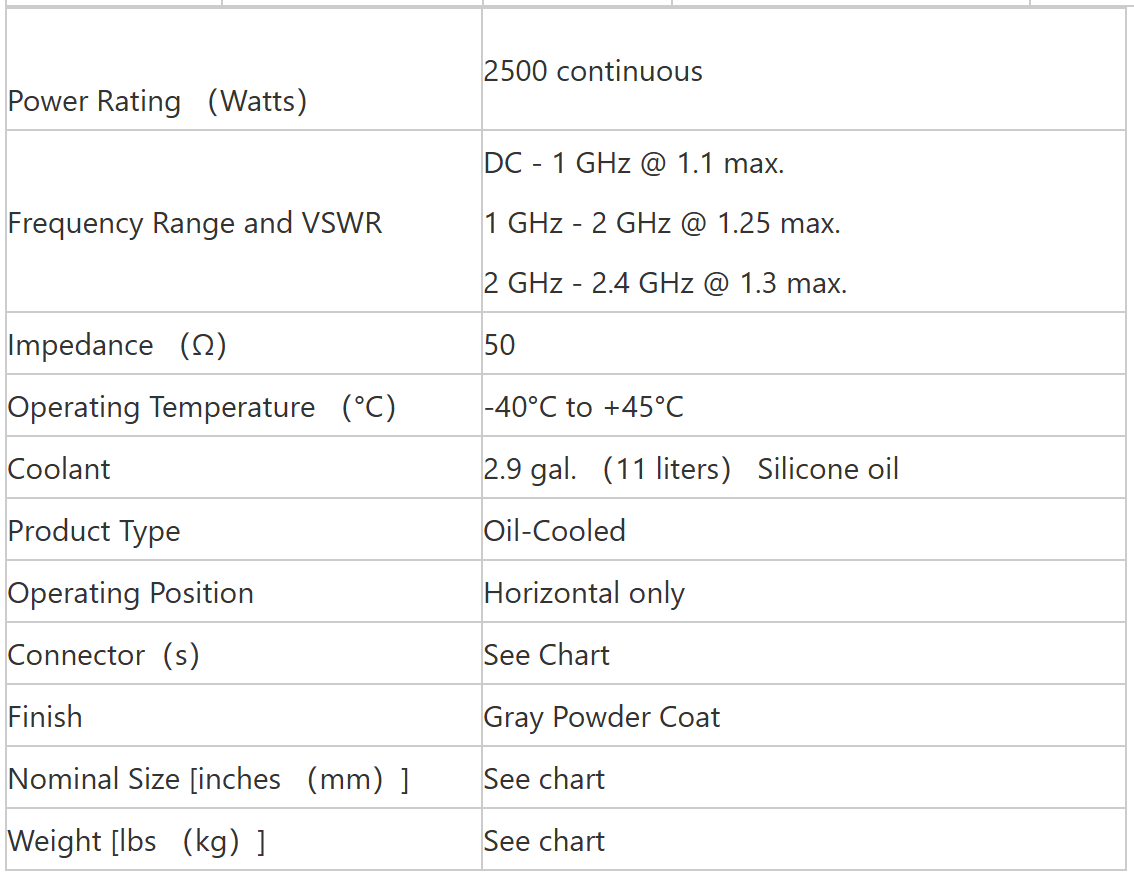Select the Operating Position label
The image size is (1134, 874).
pyautogui.click(x=130, y=593)
